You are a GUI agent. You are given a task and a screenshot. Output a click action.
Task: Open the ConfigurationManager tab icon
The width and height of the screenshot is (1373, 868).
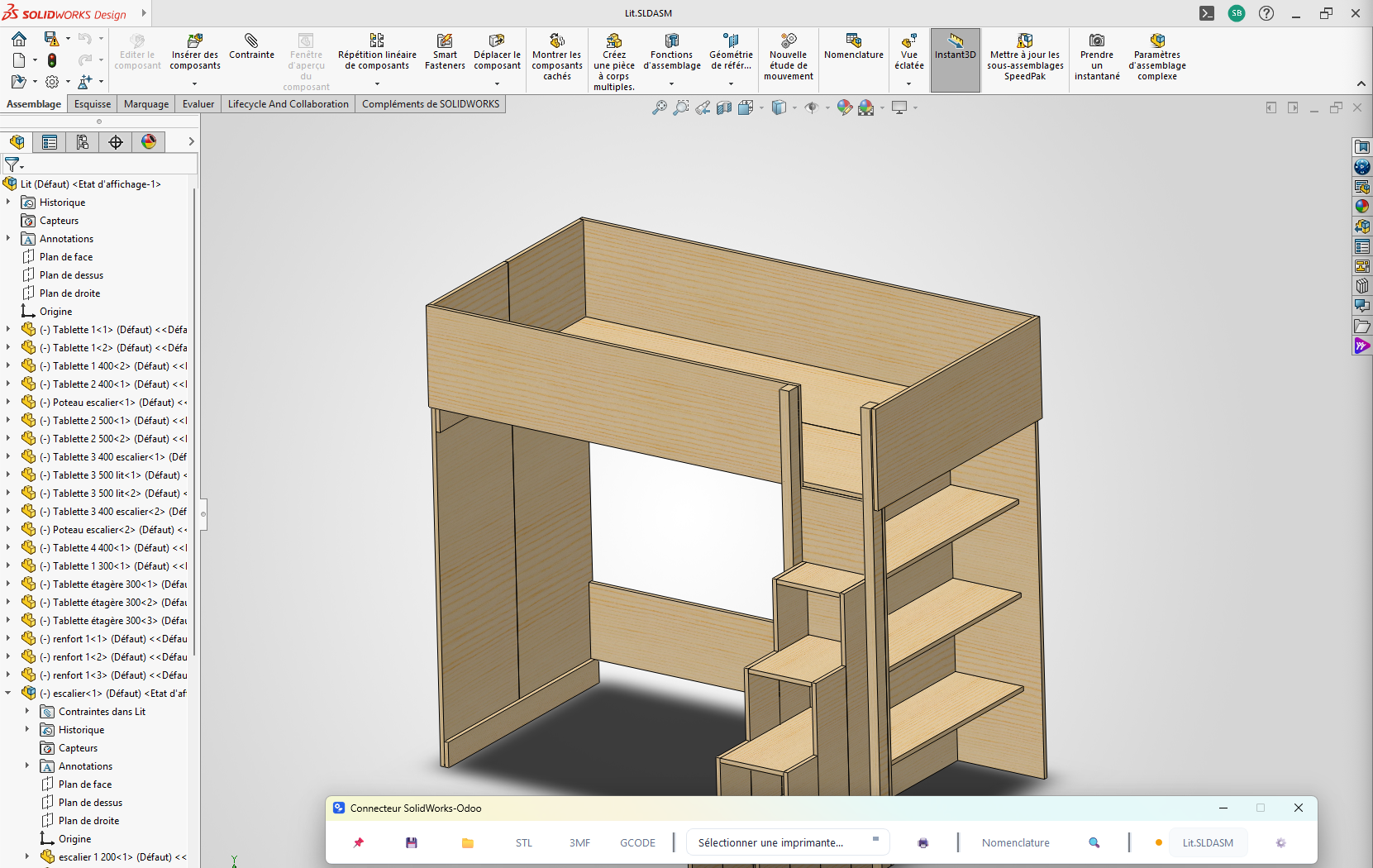(83, 142)
